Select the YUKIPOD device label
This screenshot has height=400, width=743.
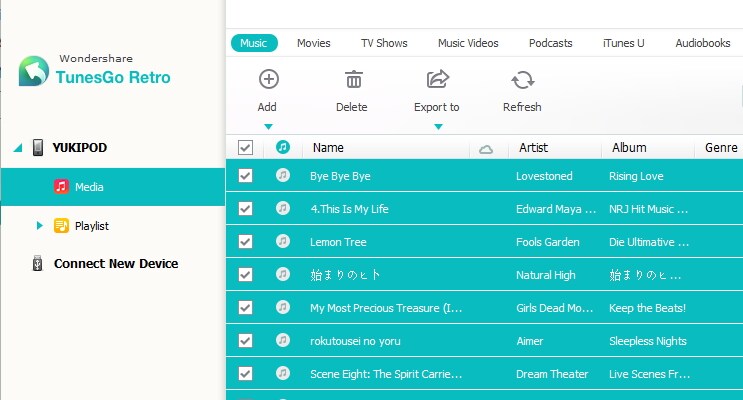point(80,148)
